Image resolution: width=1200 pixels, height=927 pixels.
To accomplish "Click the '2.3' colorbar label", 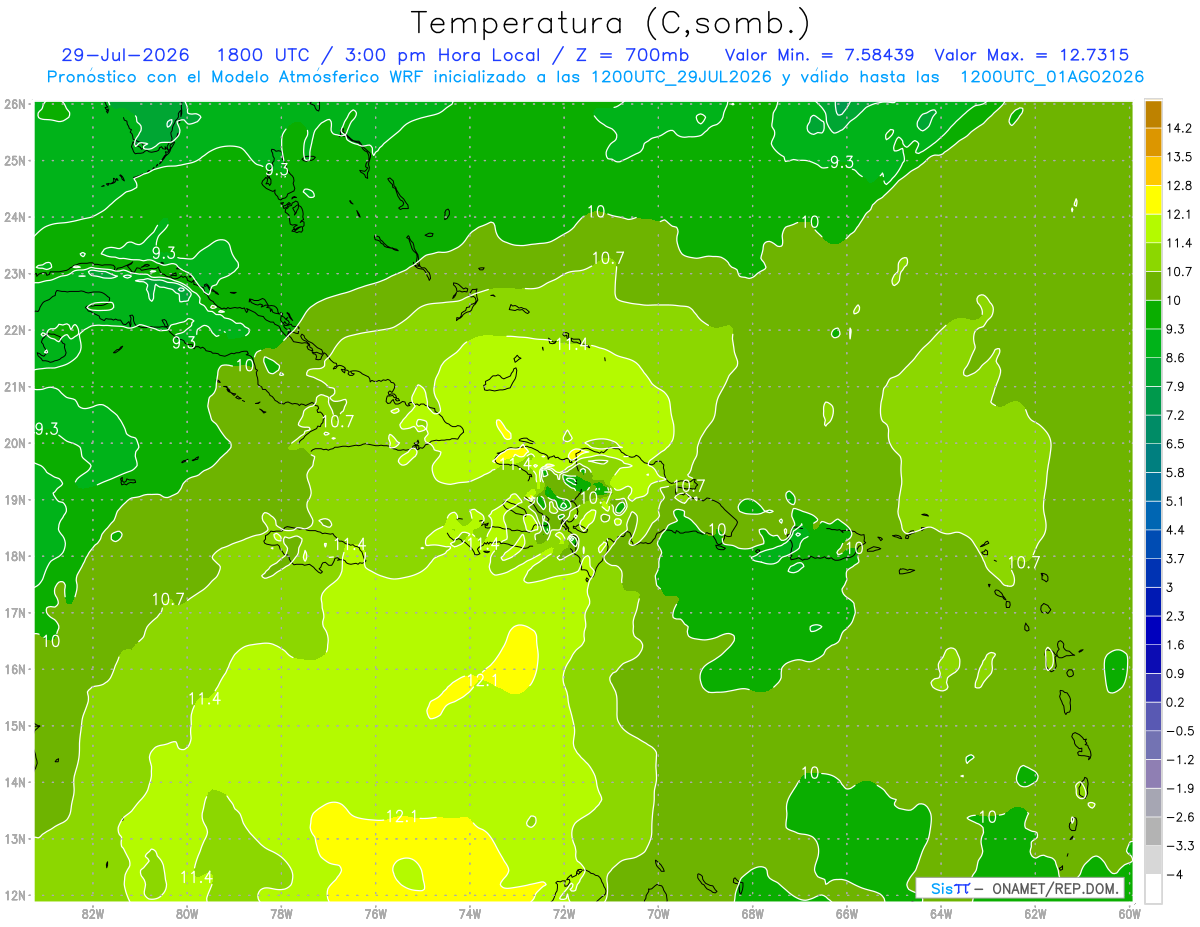I will point(1176,615).
